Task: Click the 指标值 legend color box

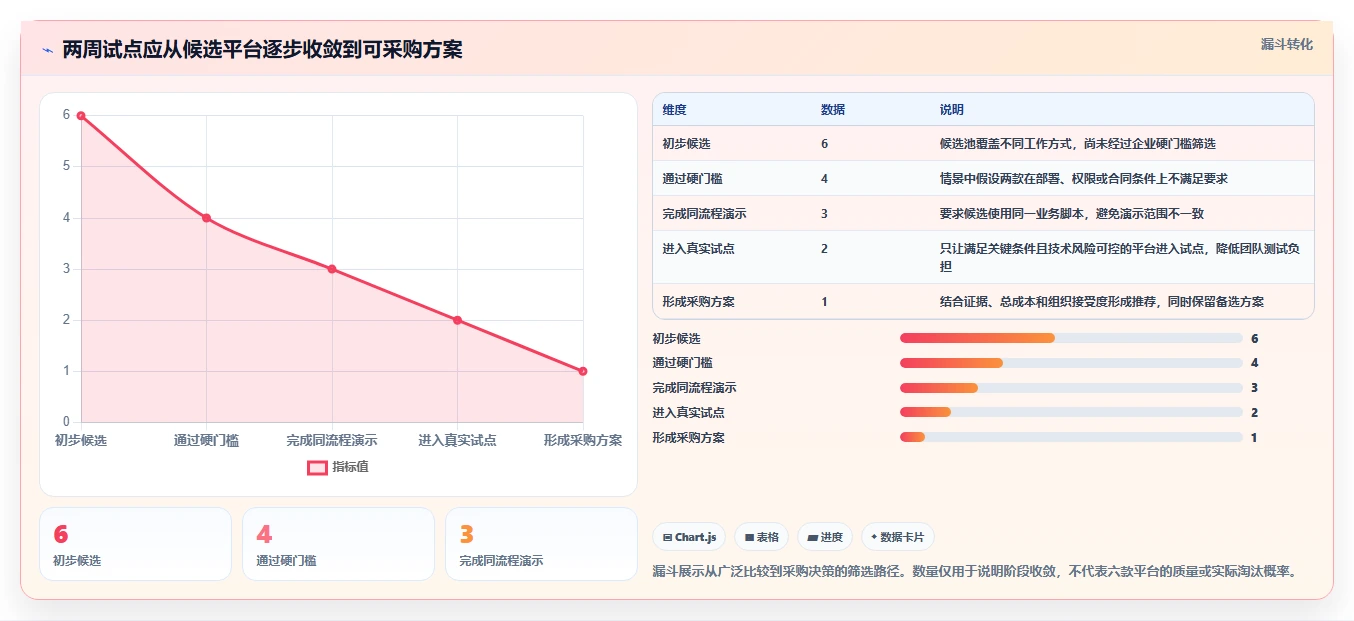Action: [317, 467]
